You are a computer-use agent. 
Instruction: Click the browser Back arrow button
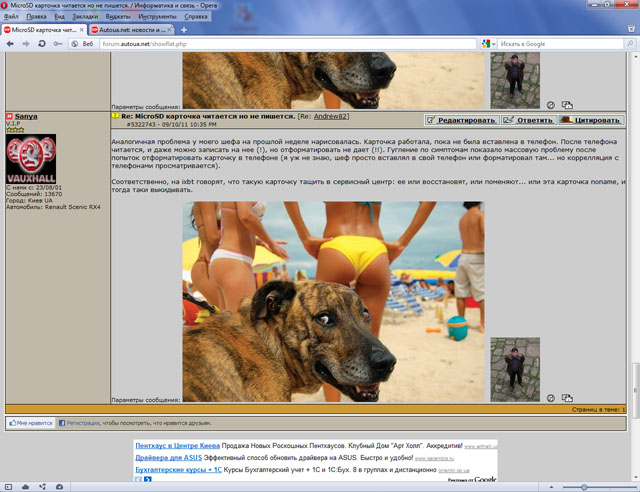pos(9,44)
